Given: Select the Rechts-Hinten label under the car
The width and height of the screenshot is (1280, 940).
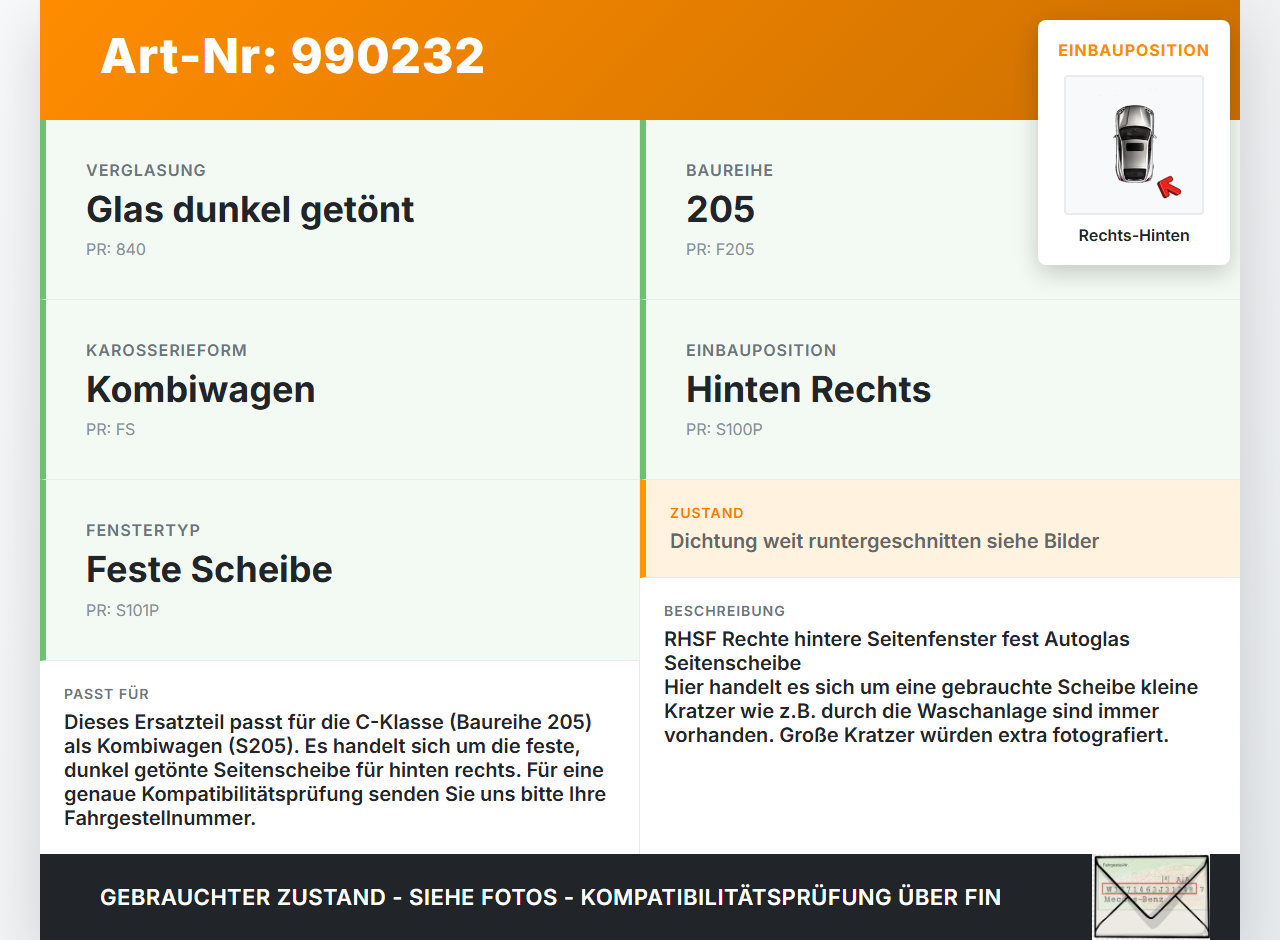Looking at the screenshot, I should click(x=1133, y=235).
